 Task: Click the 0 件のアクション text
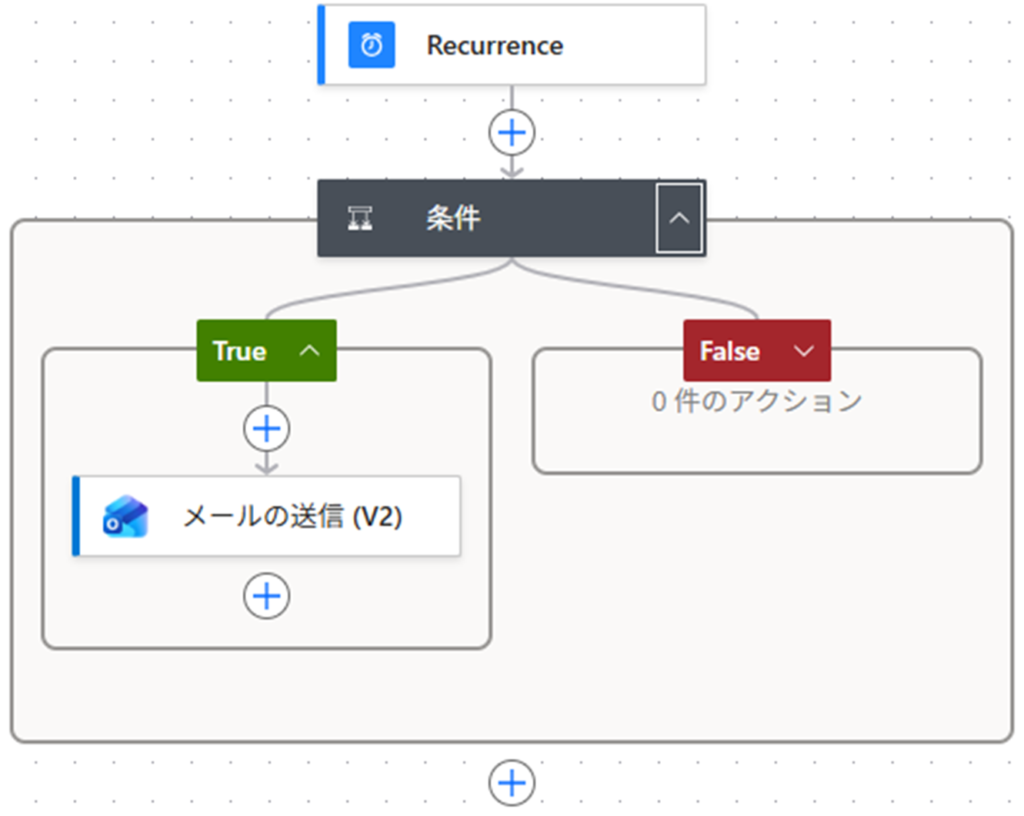[757, 401]
